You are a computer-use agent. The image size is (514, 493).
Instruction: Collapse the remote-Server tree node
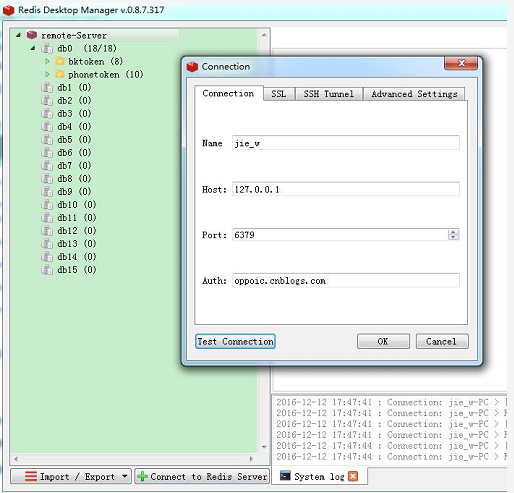pos(18,35)
